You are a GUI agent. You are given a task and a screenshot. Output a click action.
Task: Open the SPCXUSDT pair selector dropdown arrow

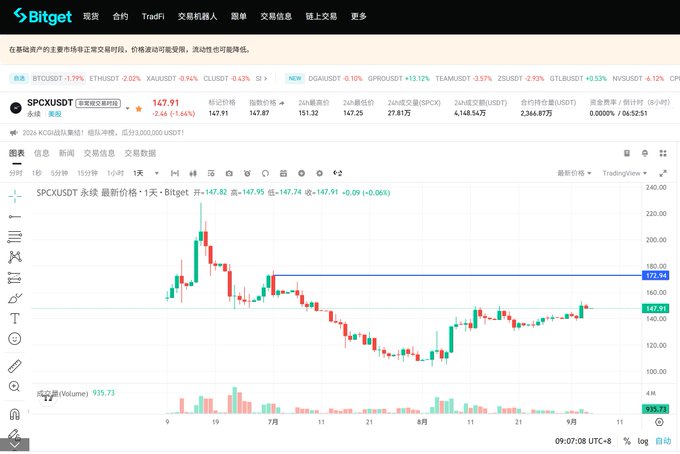click(128, 108)
